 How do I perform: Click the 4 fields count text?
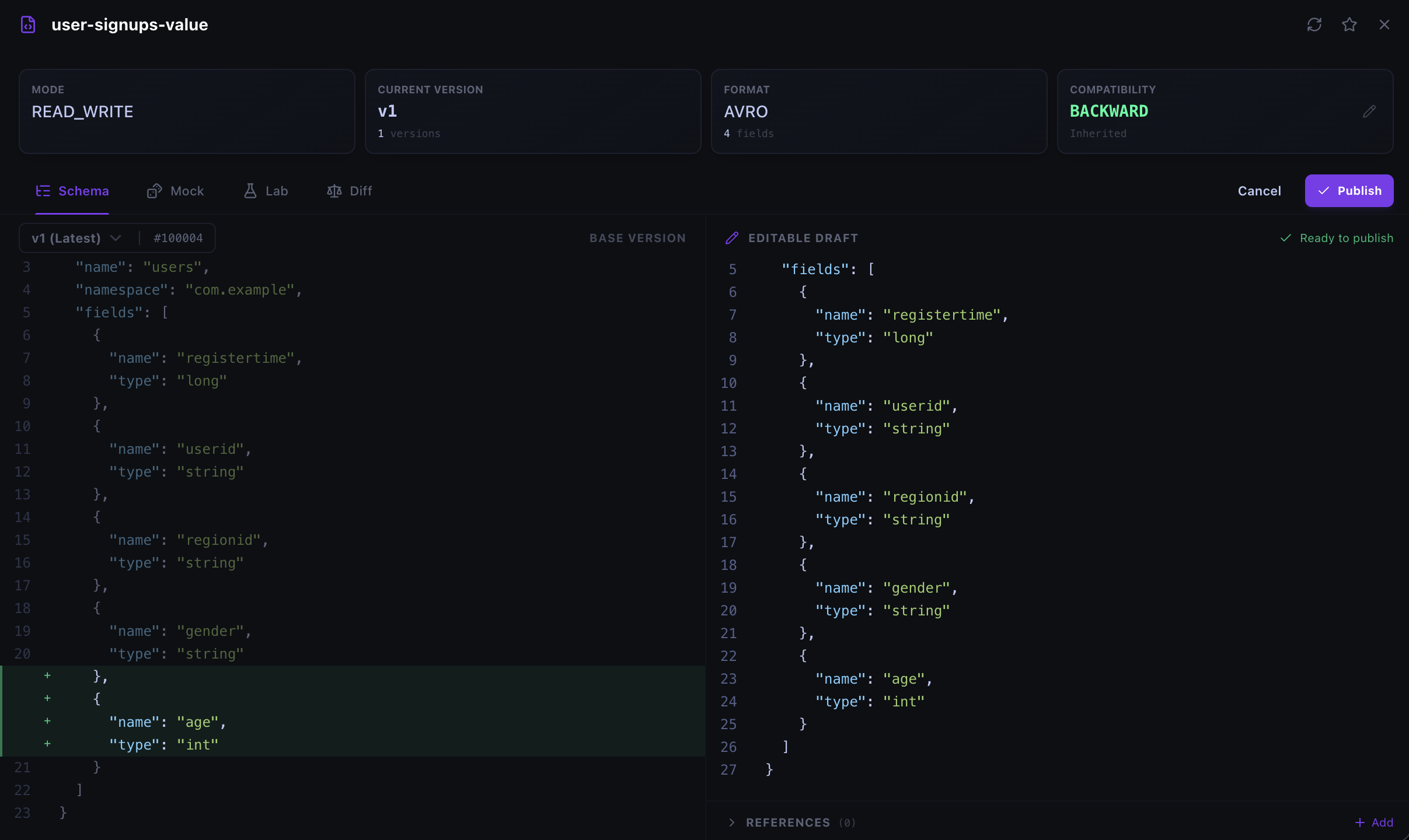point(749,134)
